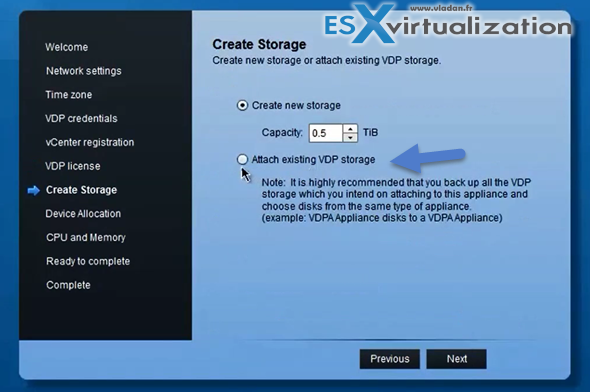Click the Capacity label text

point(282,132)
